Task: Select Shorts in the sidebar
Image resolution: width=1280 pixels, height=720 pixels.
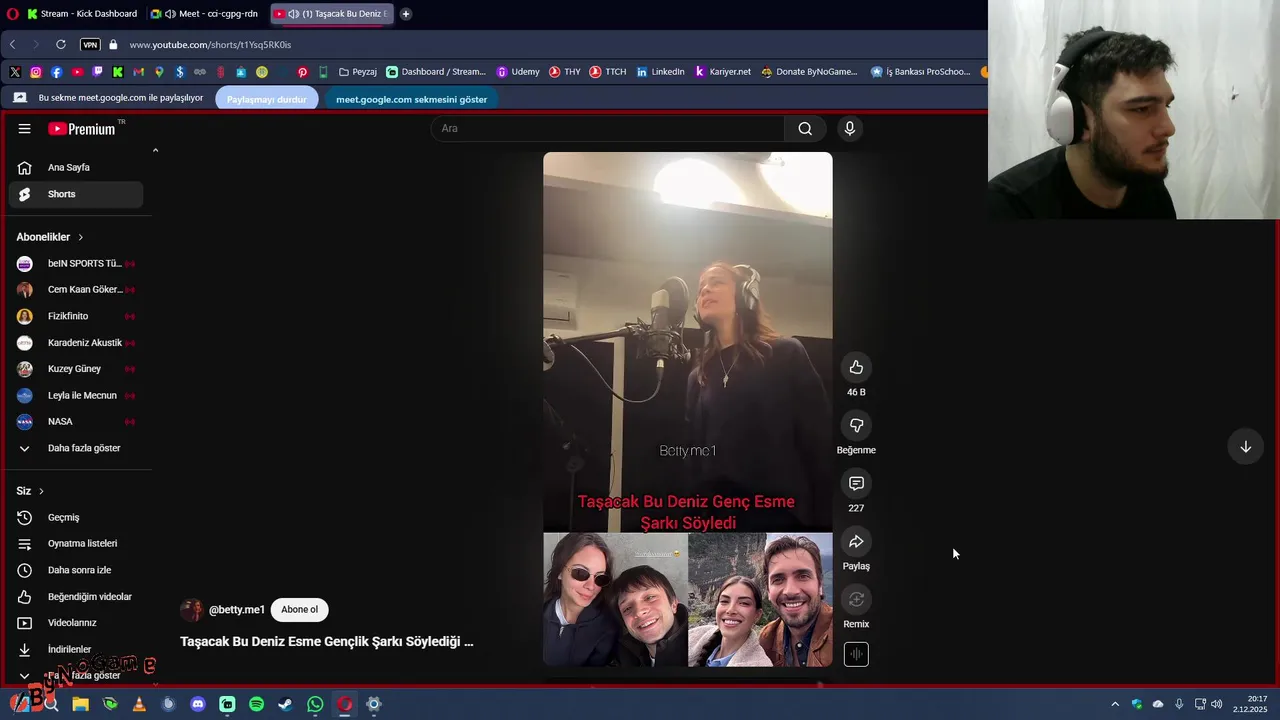Action: tap(76, 194)
